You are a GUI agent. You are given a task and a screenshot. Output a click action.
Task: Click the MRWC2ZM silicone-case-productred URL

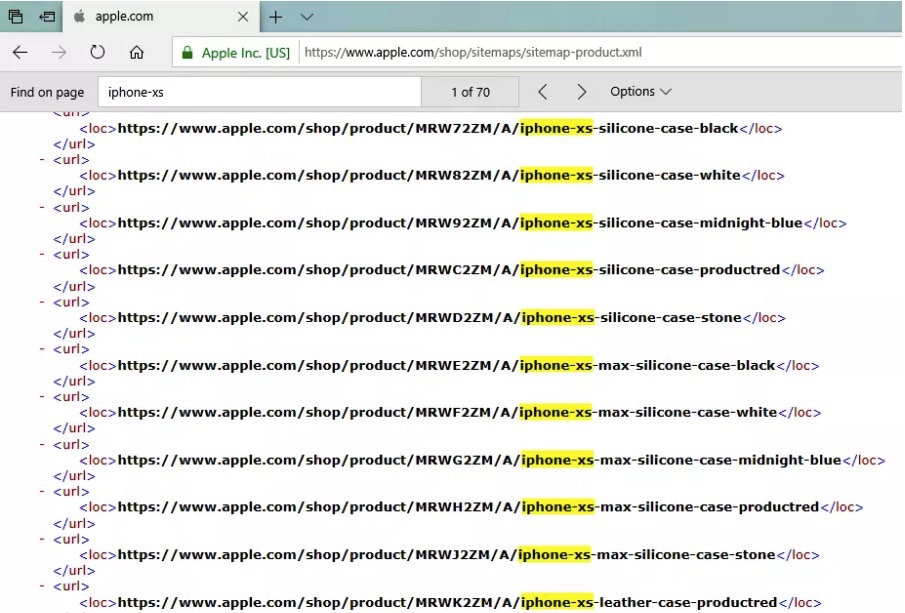click(448, 270)
